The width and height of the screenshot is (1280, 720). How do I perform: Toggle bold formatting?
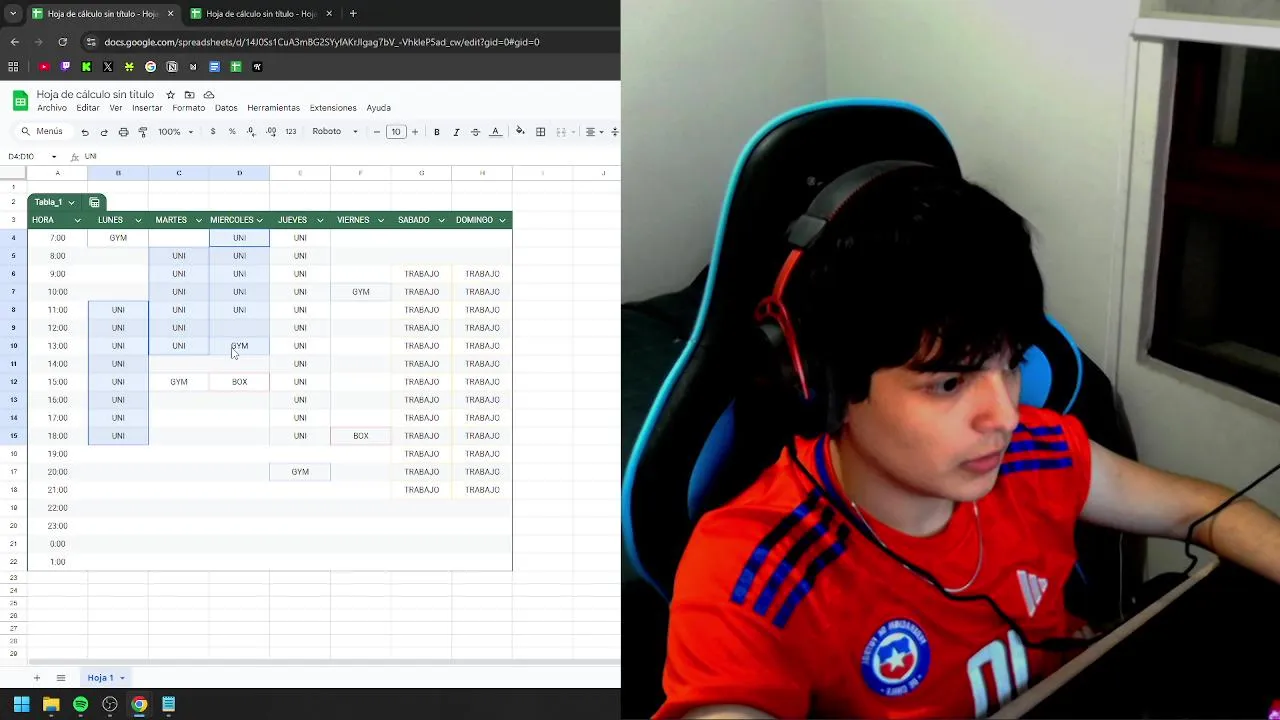(x=436, y=132)
